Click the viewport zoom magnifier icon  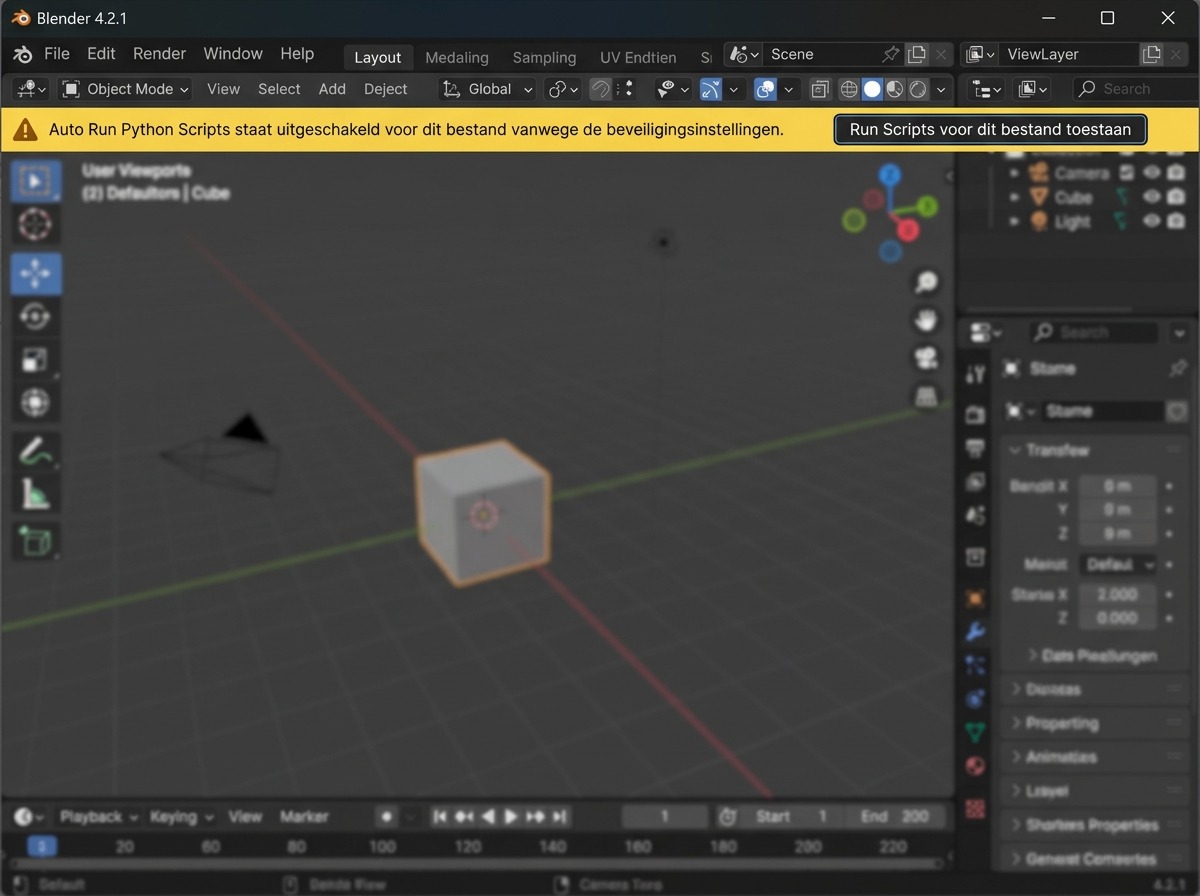(926, 282)
